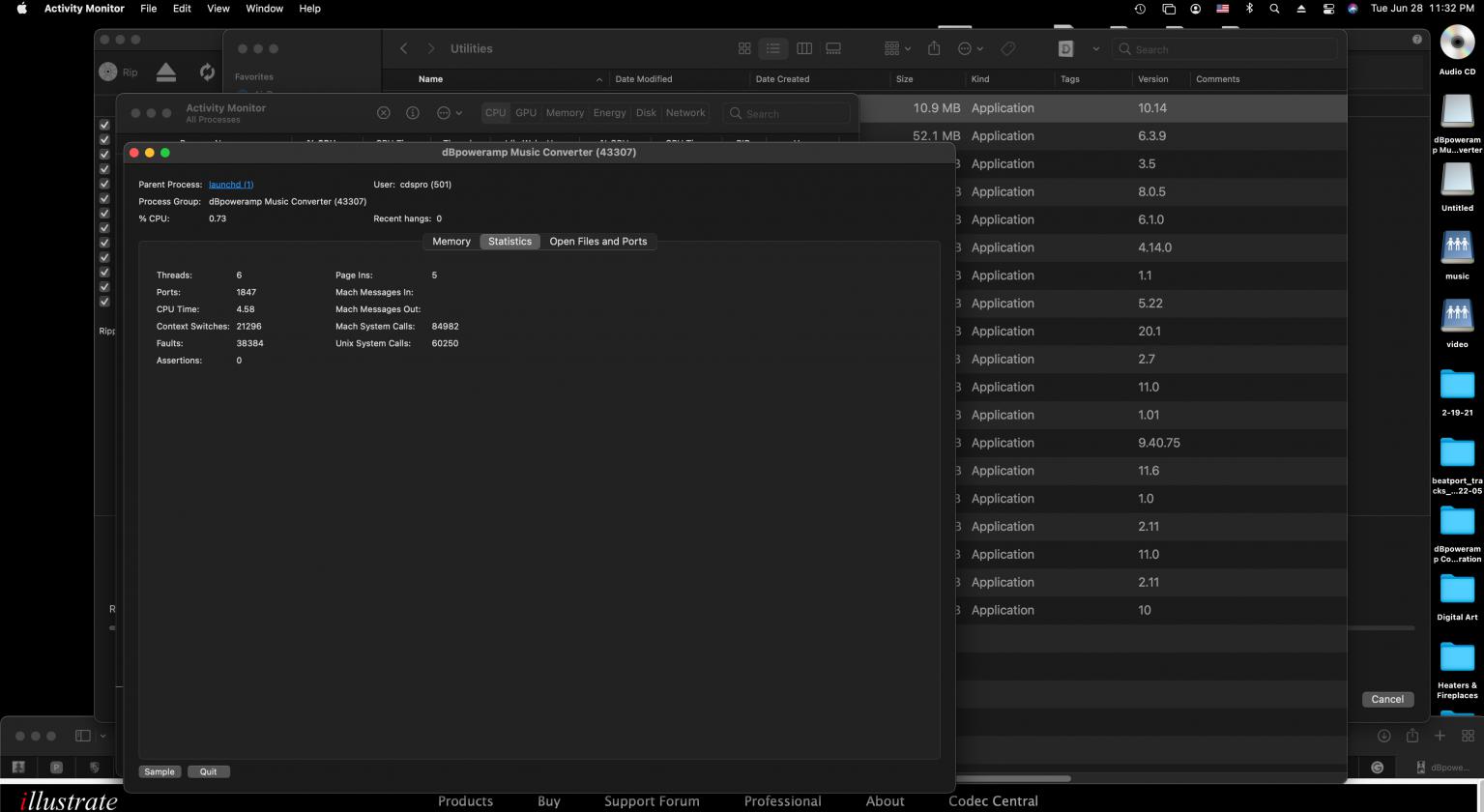Click the stop process icon in Activity Monitor
This screenshot has height=812, width=1484.
click(383, 113)
